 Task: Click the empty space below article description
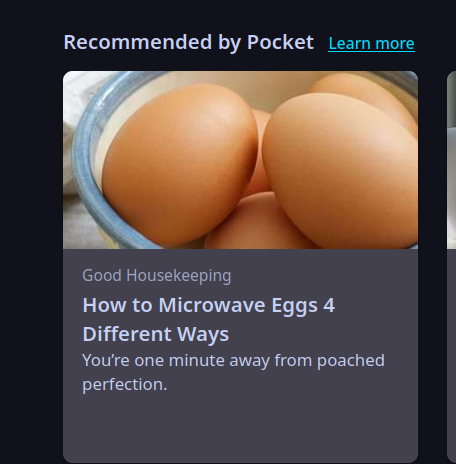[240, 427]
